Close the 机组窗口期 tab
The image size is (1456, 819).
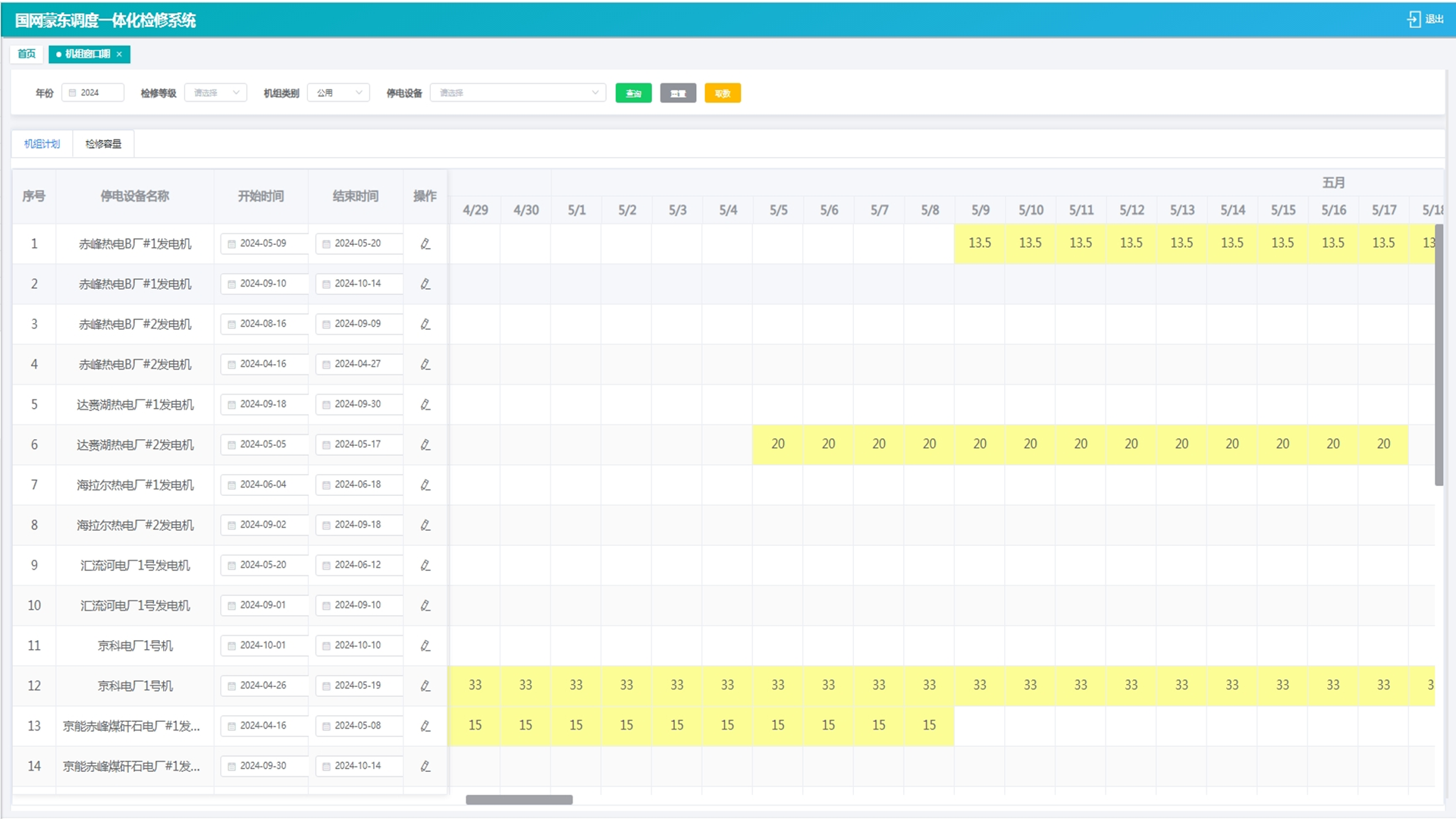point(119,54)
